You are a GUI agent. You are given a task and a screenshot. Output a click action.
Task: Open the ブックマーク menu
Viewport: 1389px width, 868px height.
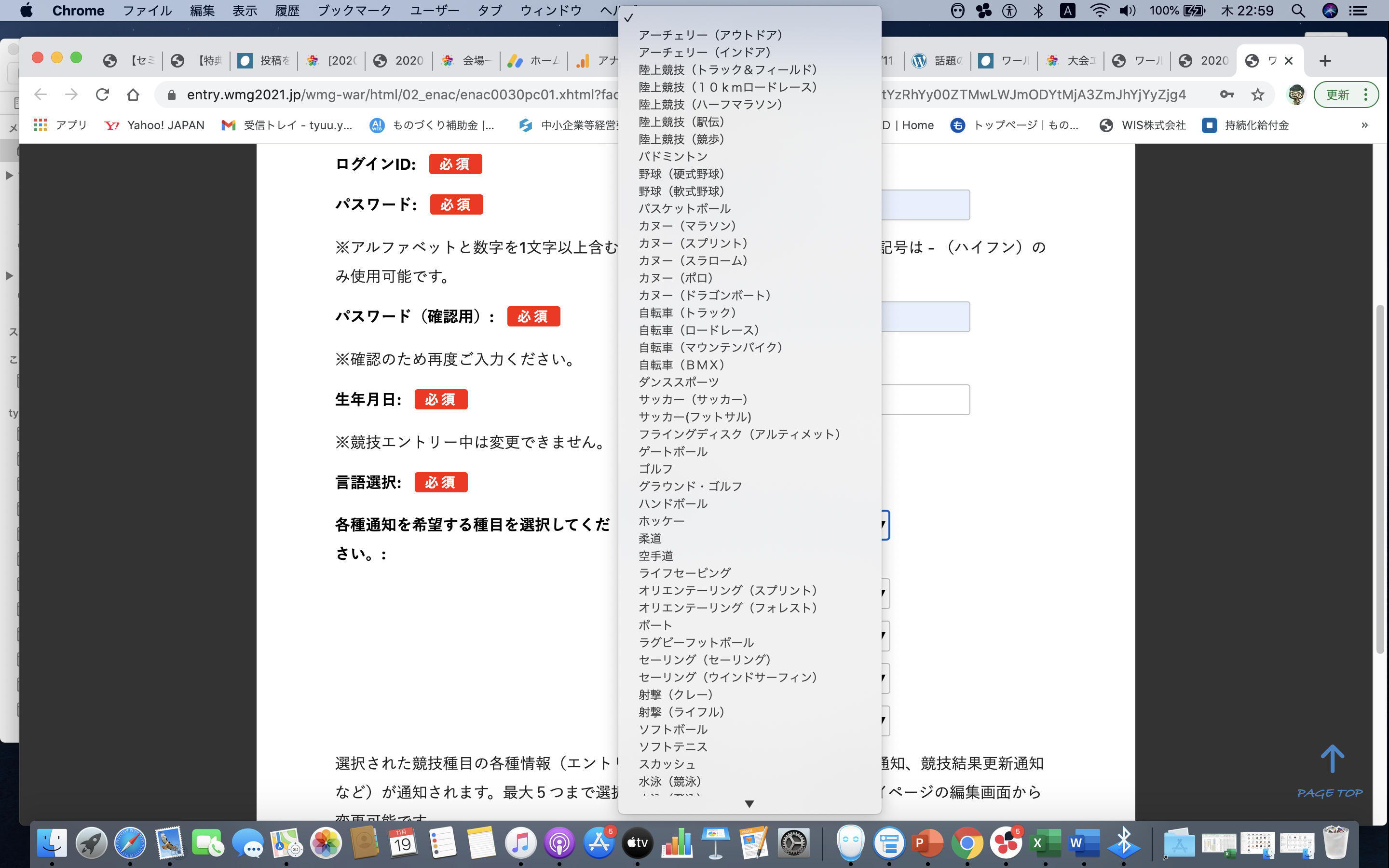point(354,10)
